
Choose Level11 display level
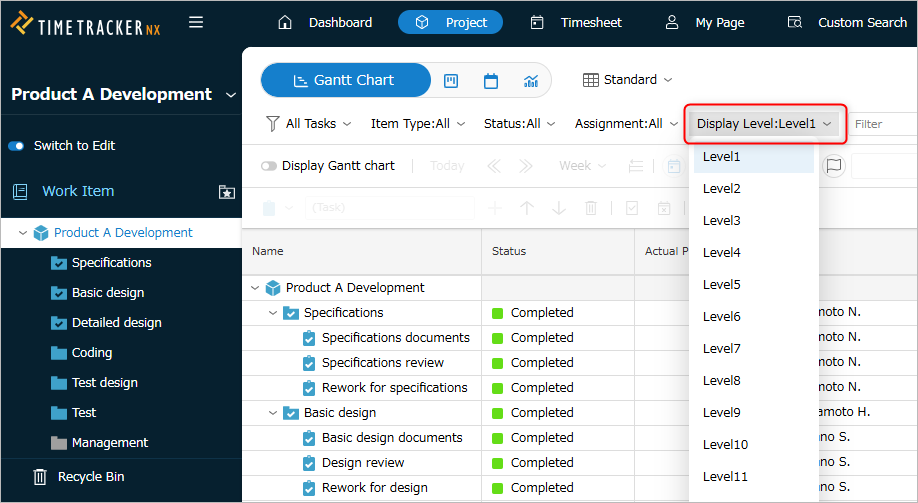pyautogui.click(x=754, y=477)
